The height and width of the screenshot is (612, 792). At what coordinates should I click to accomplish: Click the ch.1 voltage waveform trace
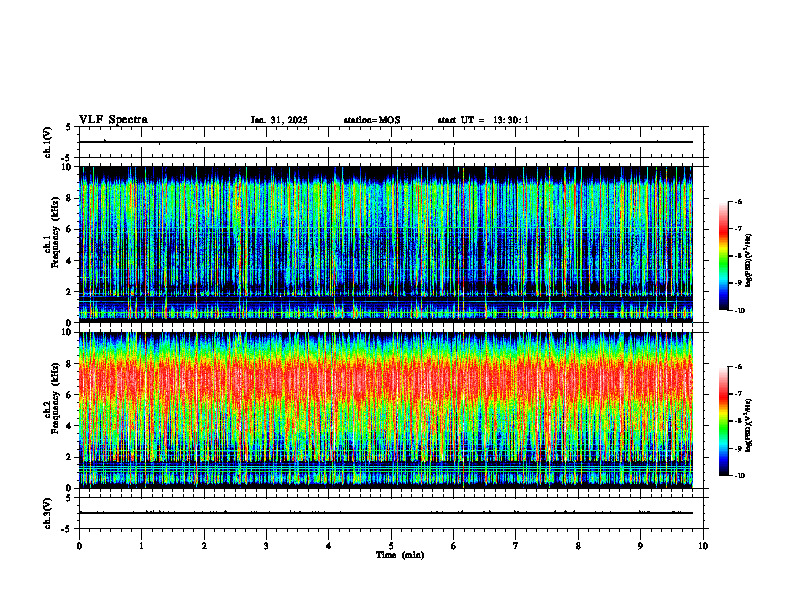(386, 142)
